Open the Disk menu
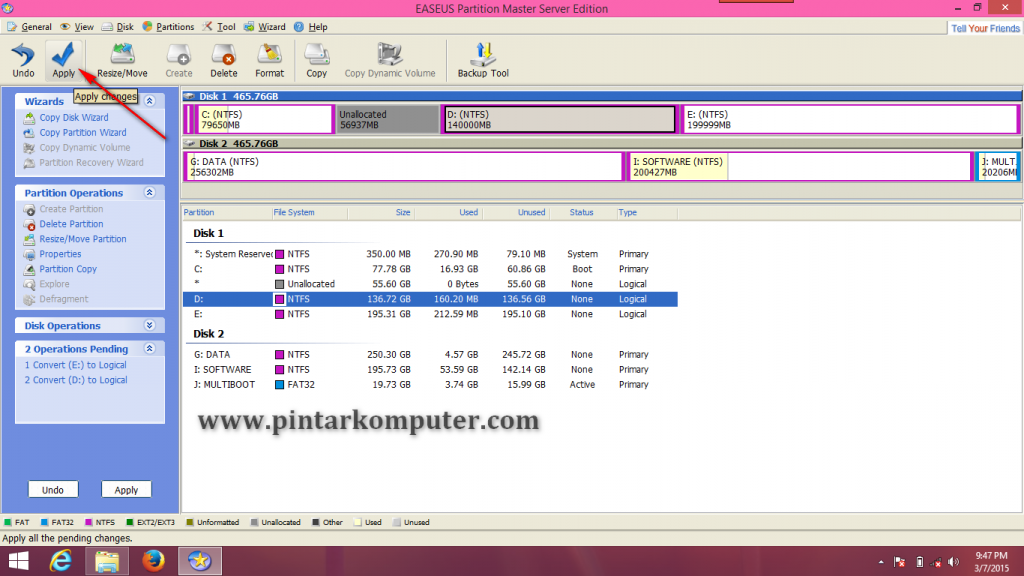The width and height of the screenshot is (1024, 576). pos(118,27)
